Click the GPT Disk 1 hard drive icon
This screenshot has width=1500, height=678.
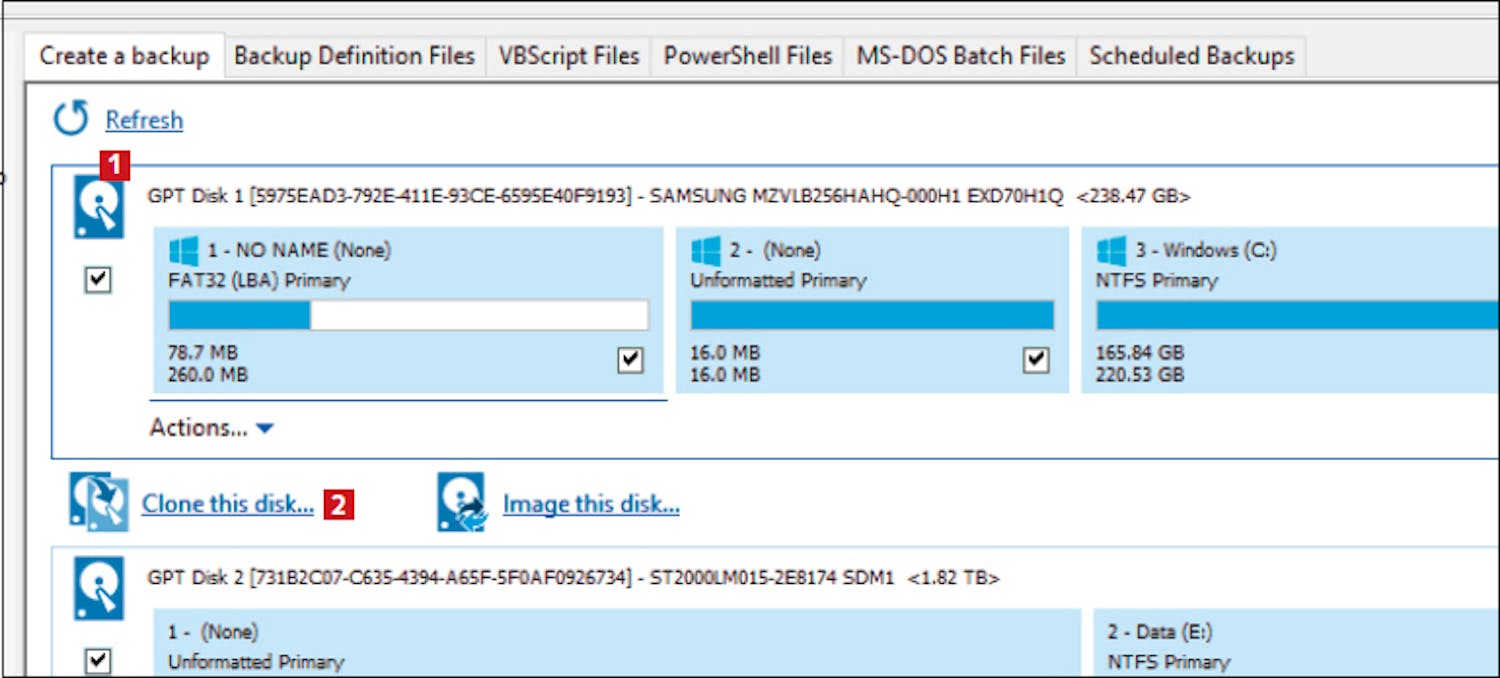point(99,208)
